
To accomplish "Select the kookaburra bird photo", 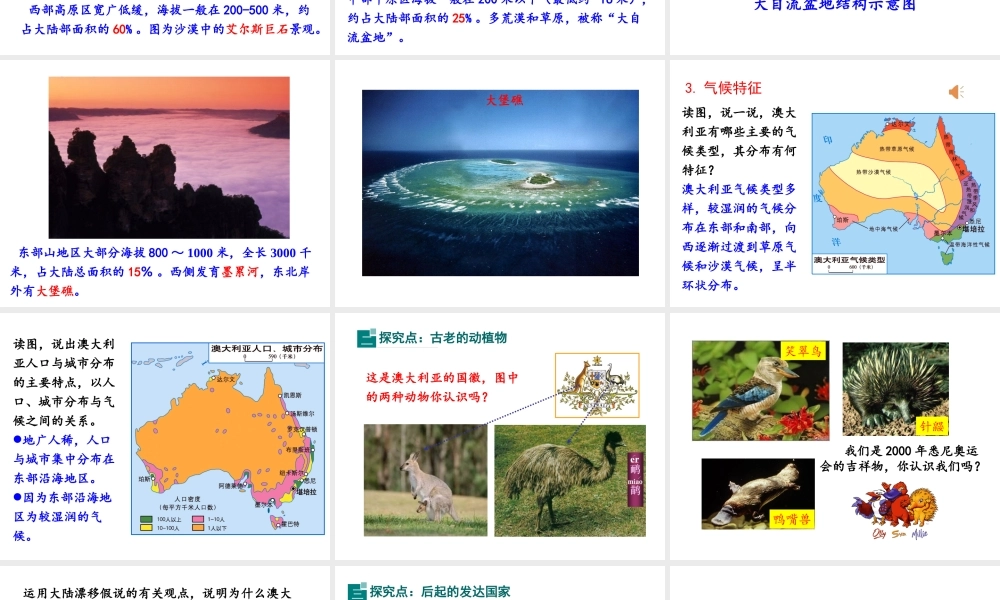I will pos(760,390).
